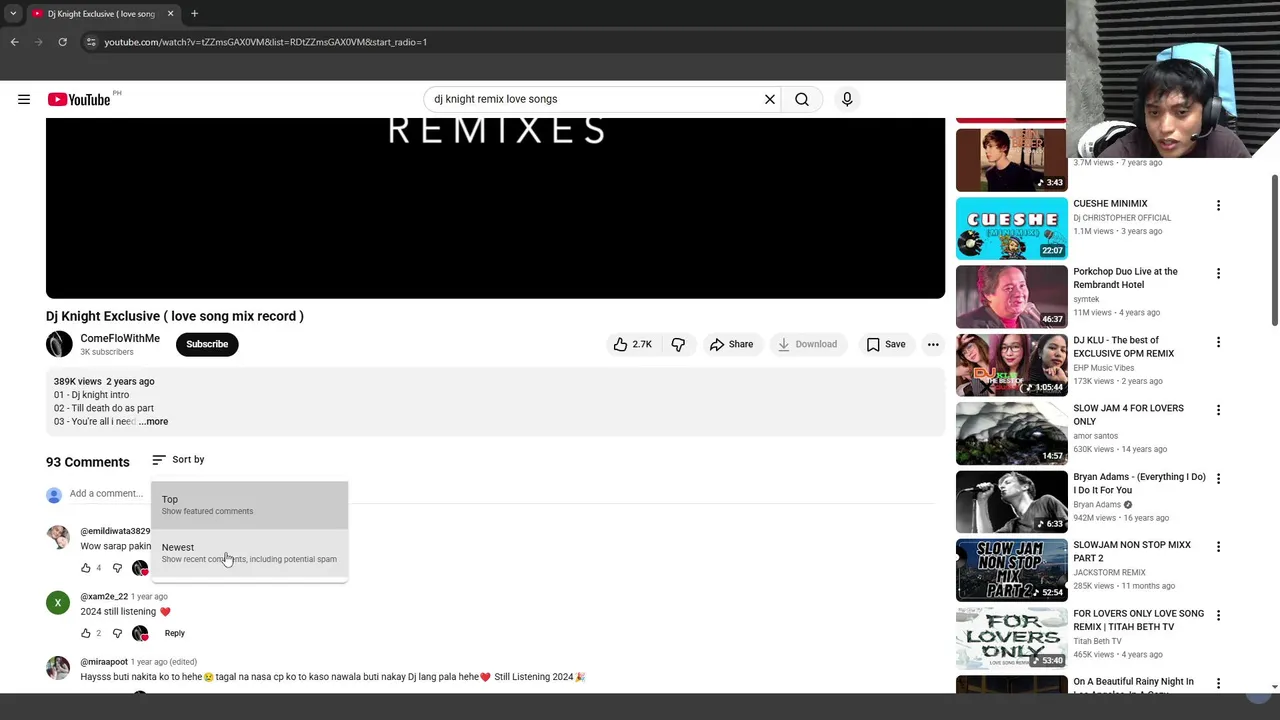Open options for SLOW JAM 4 FOR LOVERS ONLY
Viewport: 1280px width, 720px height.
pos(1218,410)
